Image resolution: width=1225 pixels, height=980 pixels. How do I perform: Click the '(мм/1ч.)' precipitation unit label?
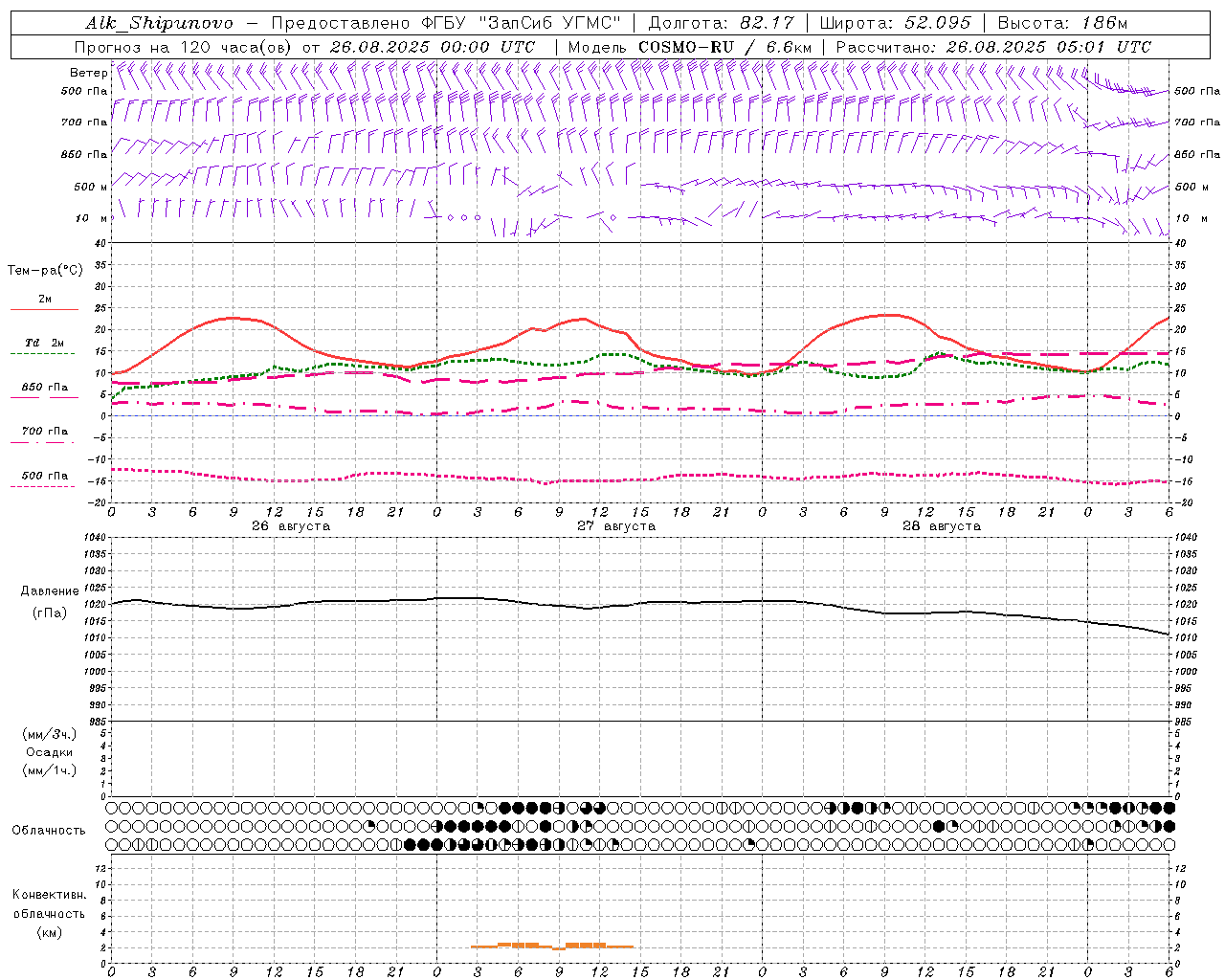[x=49, y=770]
